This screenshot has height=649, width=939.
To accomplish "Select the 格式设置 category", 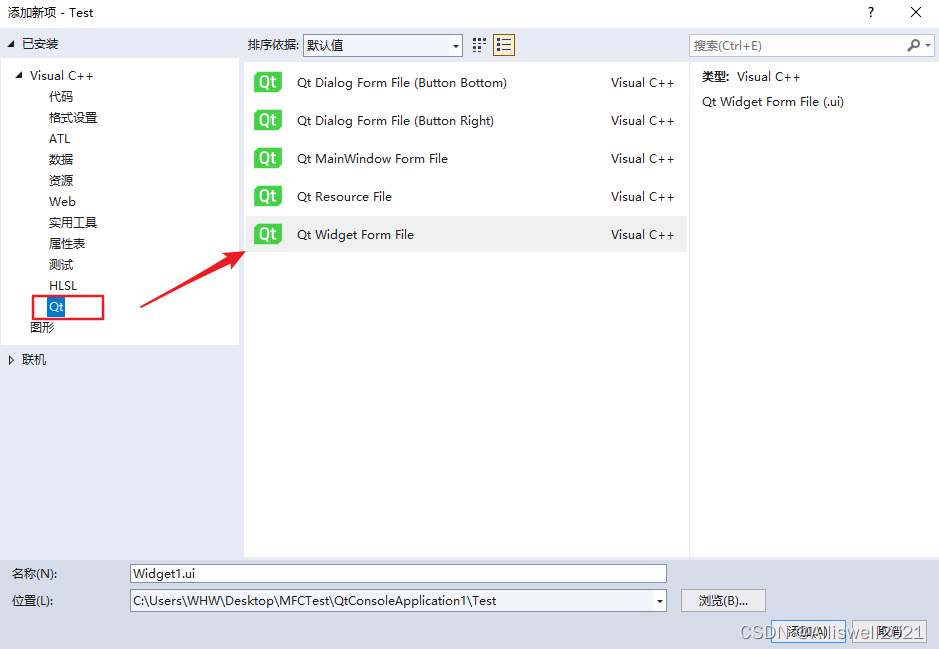I will [73, 117].
